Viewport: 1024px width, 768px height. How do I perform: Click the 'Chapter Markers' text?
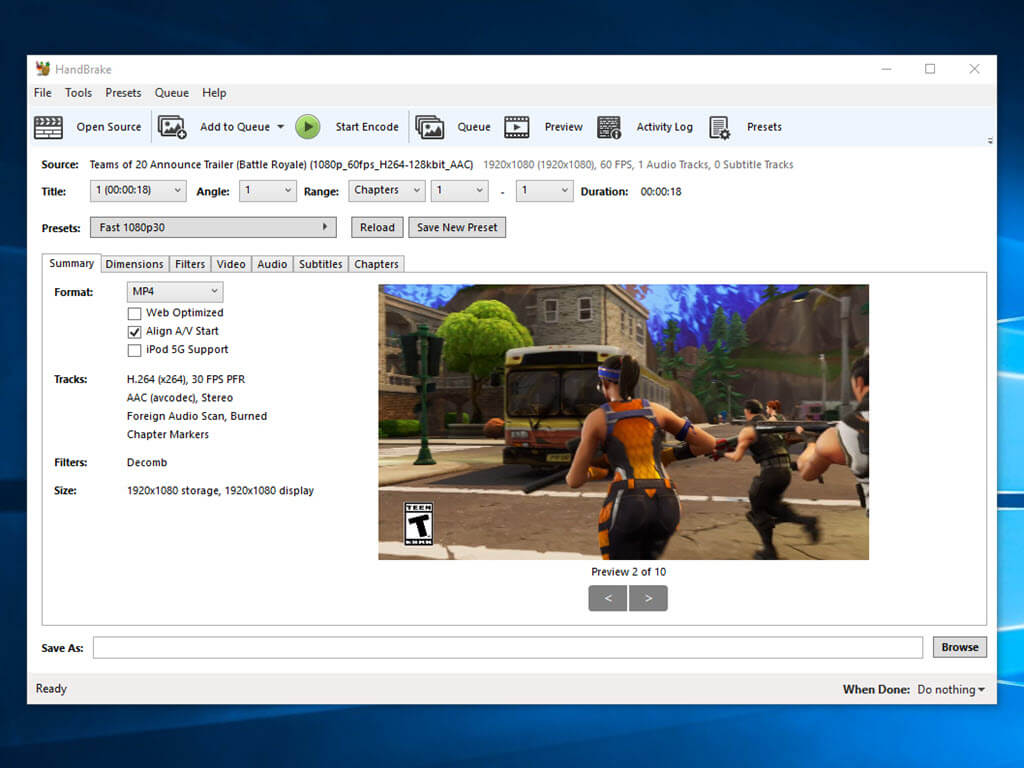168,434
